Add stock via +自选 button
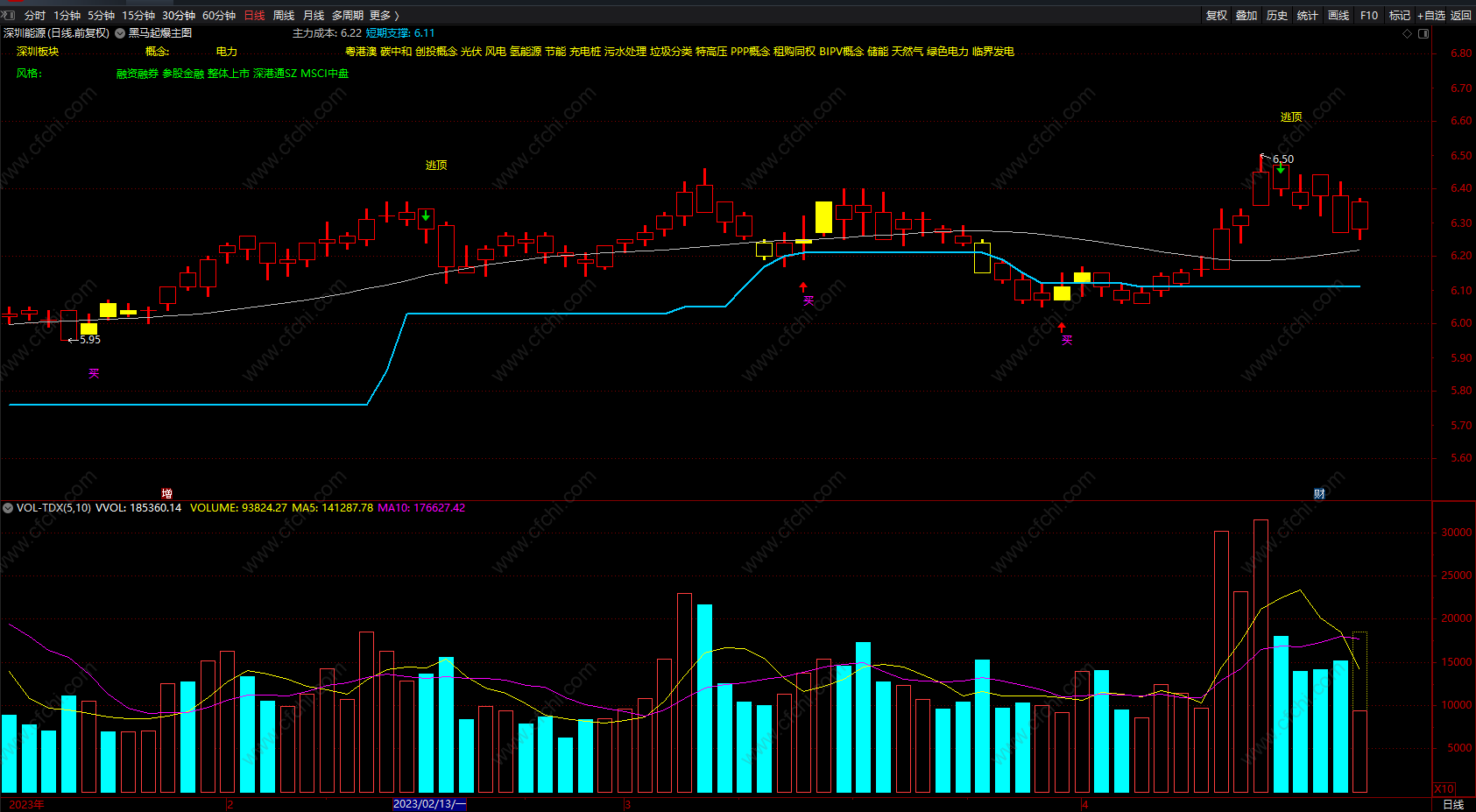 pos(1431,15)
